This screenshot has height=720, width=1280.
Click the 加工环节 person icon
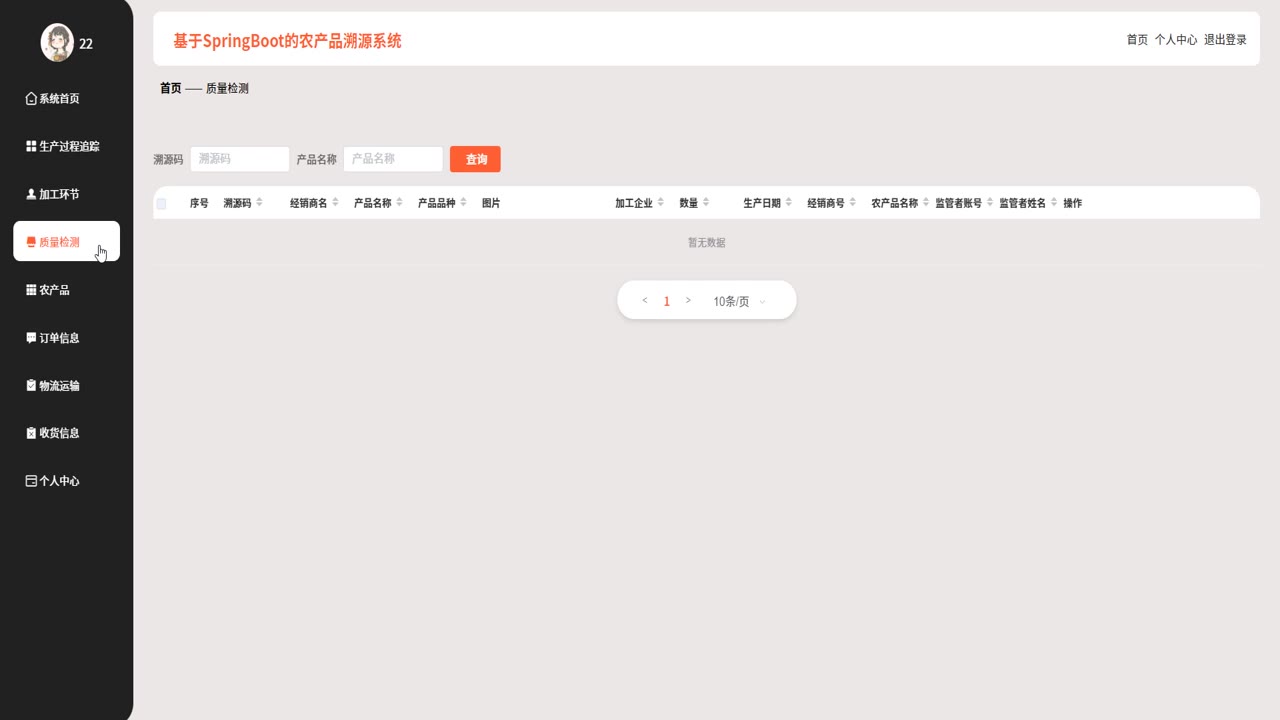31,194
